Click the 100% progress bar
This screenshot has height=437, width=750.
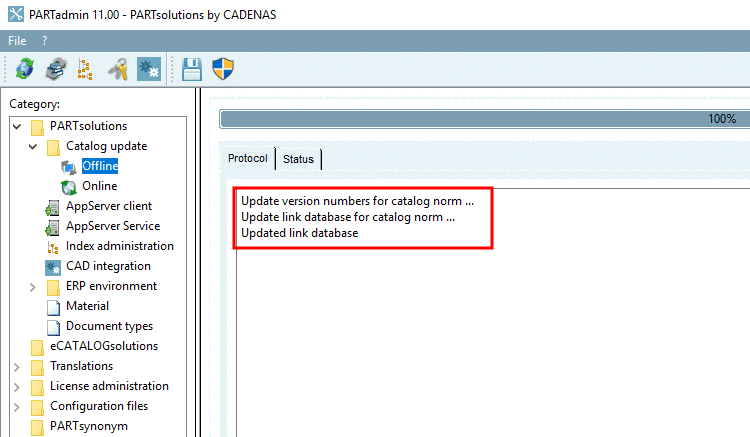pos(485,119)
